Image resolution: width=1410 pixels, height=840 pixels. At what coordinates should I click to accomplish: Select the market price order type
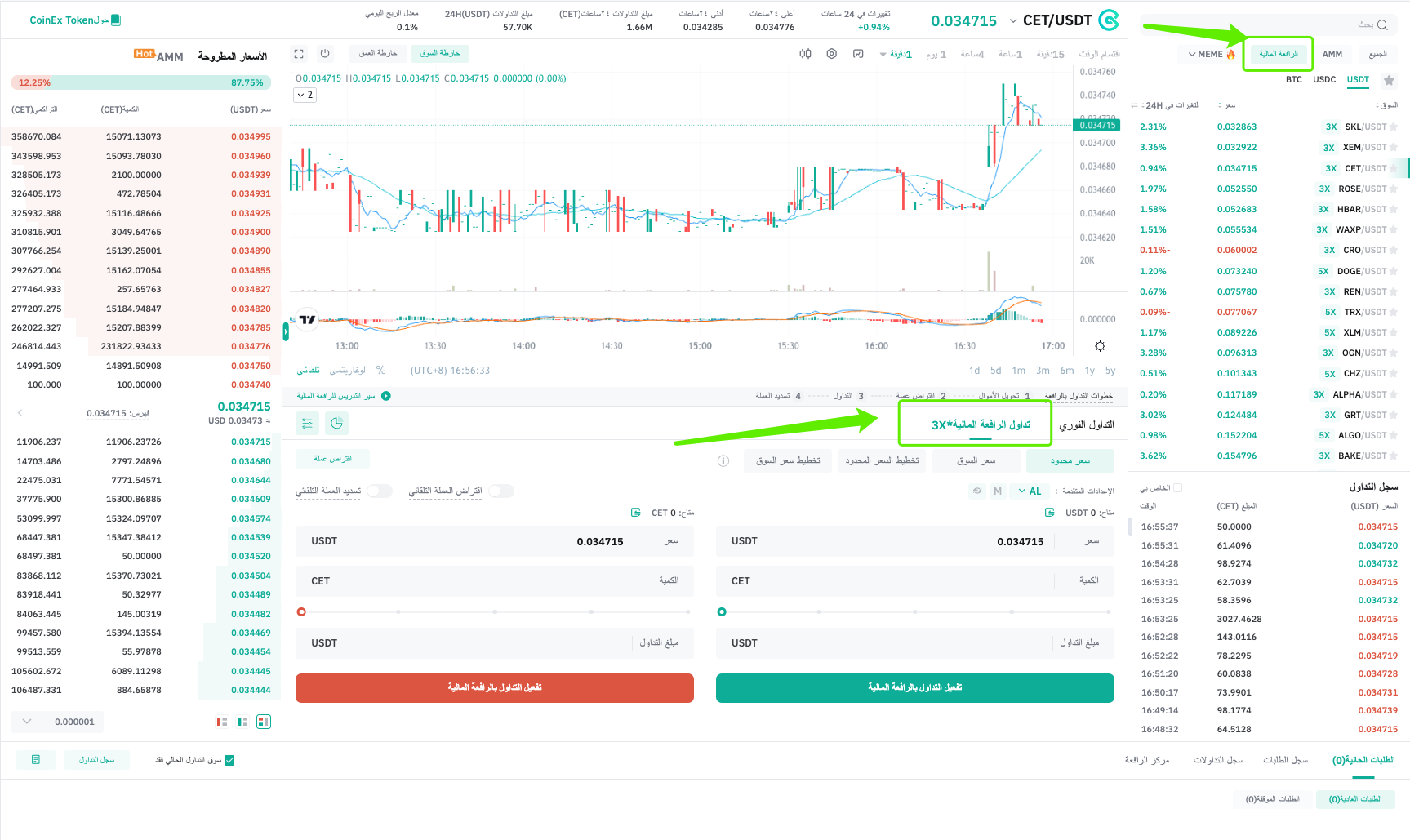[x=976, y=460]
